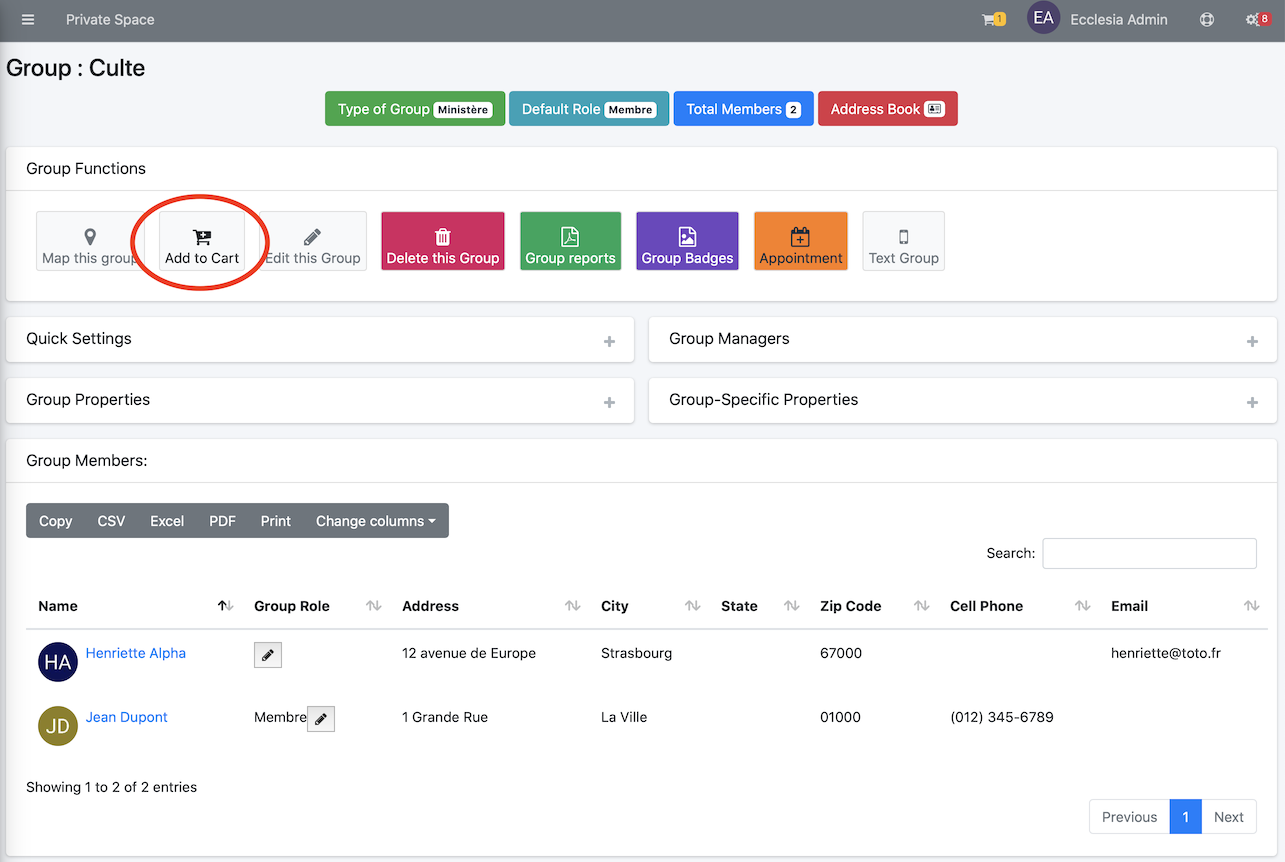Open Jean Dupont profile link
The height and width of the screenshot is (862, 1285).
127,717
